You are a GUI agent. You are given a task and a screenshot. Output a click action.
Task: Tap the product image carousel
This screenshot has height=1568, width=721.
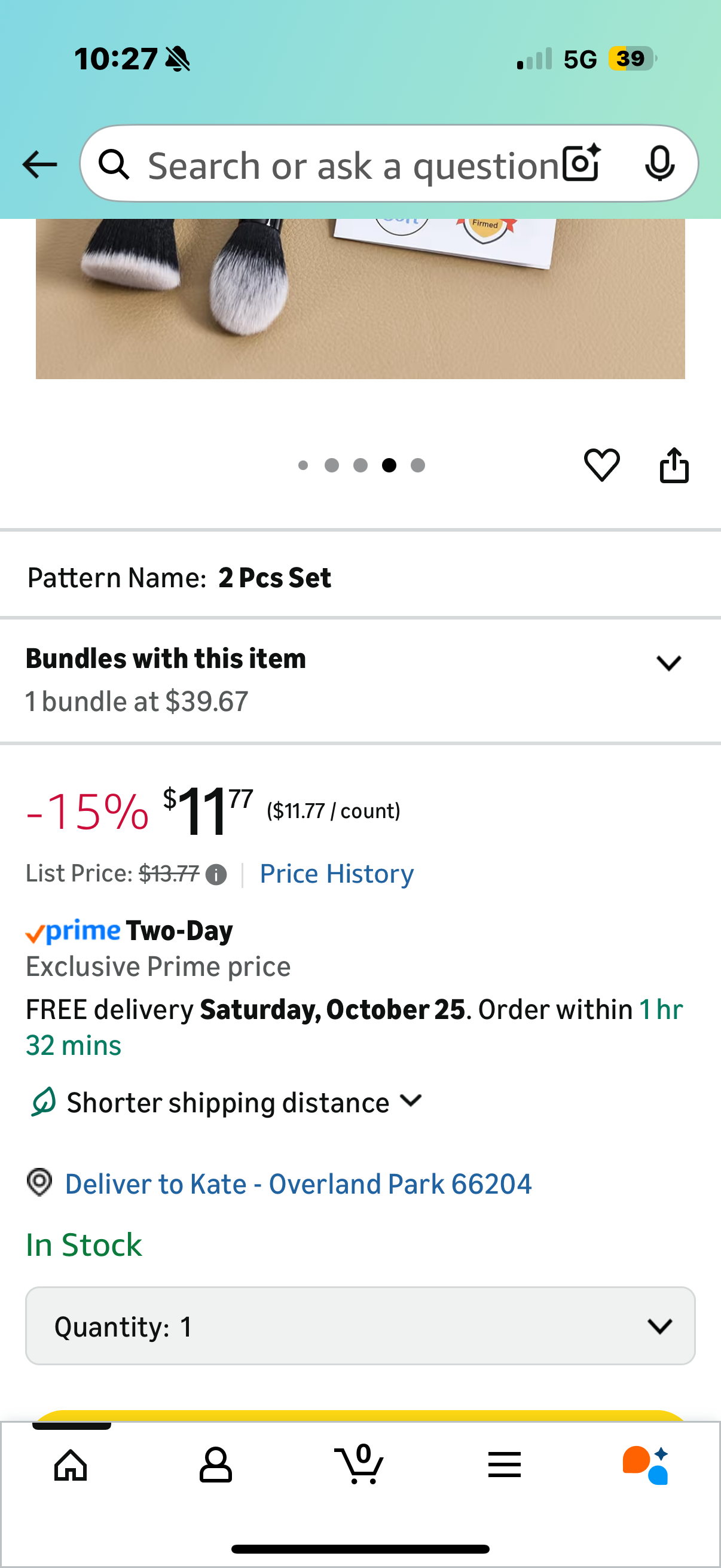point(360,298)
